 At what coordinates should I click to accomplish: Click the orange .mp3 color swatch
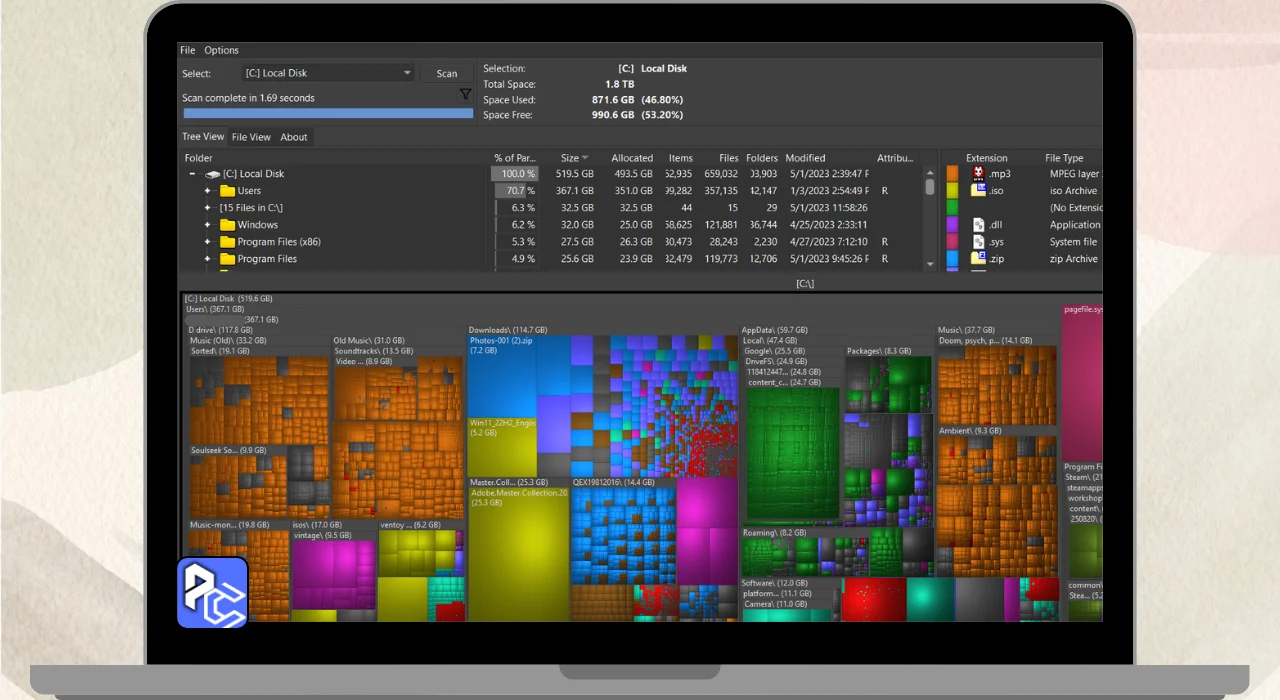click(952, 174)
